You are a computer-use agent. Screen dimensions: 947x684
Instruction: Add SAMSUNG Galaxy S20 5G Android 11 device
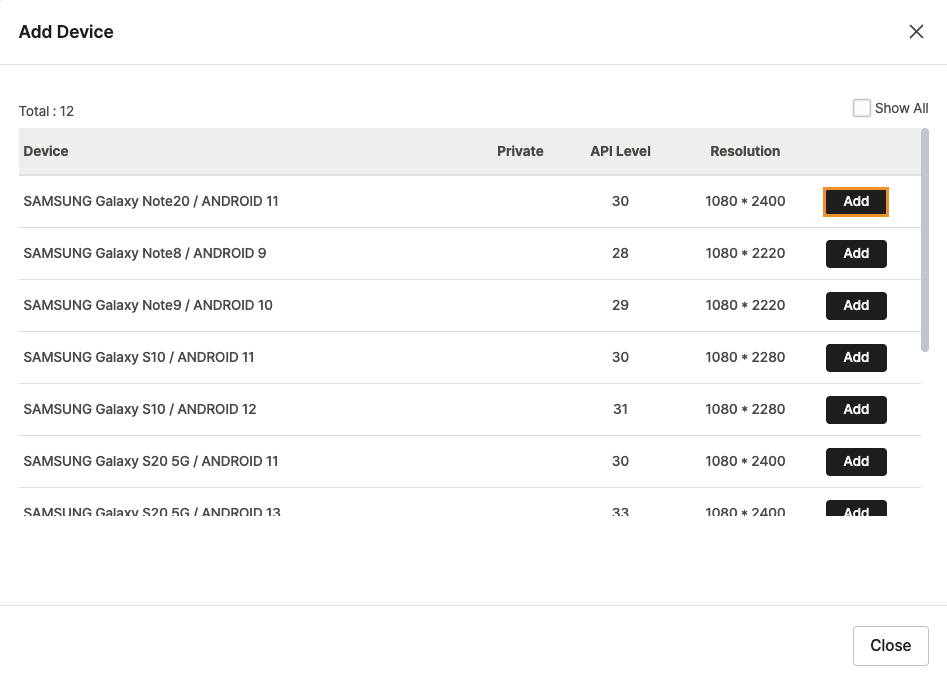pyautogui.click(x=856, y=461)
